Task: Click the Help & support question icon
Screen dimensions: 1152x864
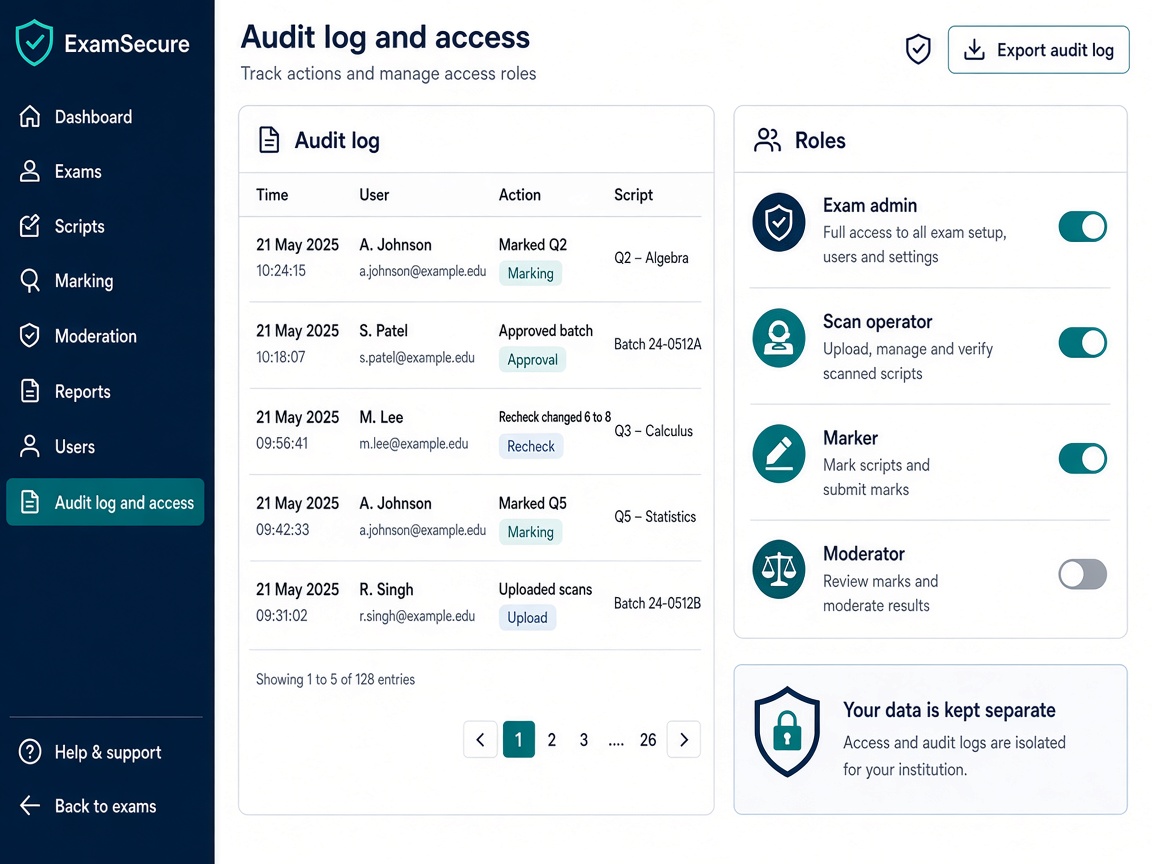Action: point(29,752)
